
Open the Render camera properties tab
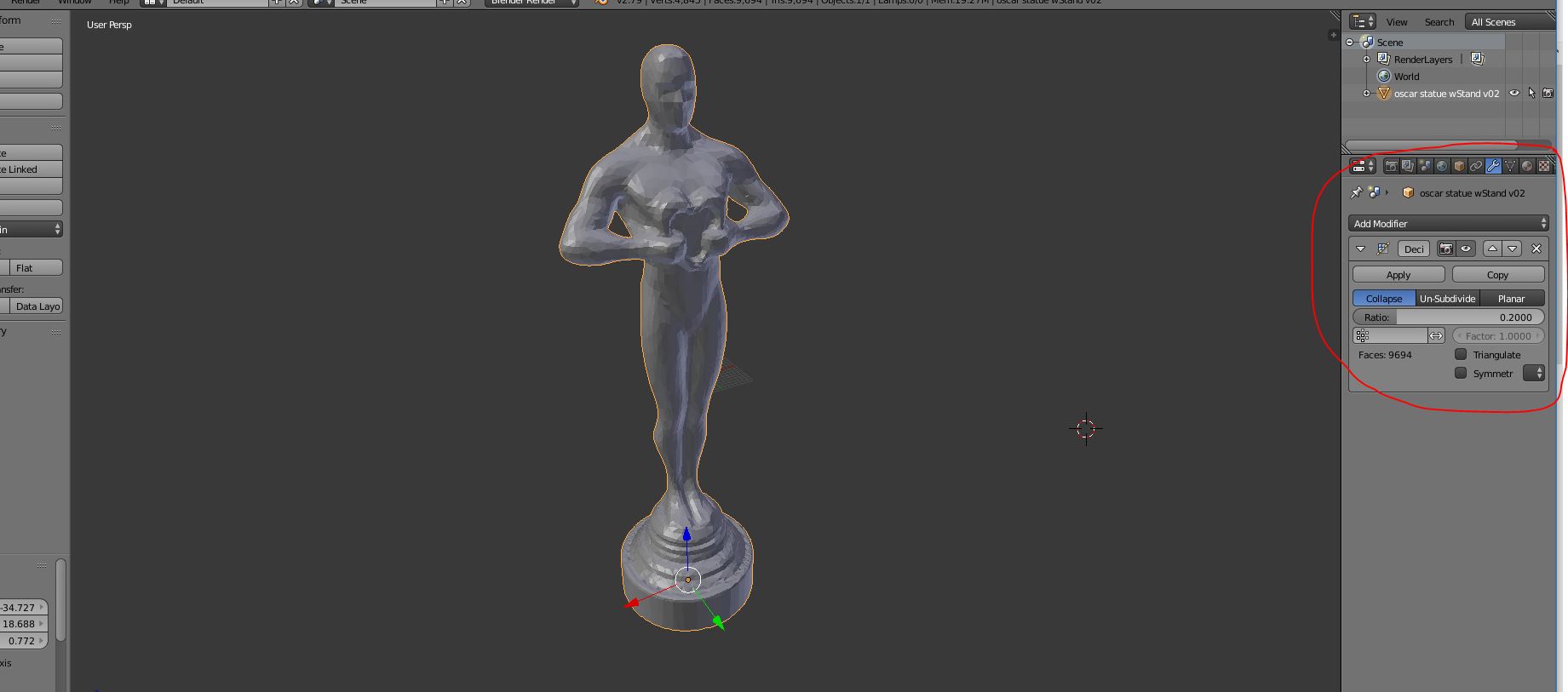(x=1391, y=166)
